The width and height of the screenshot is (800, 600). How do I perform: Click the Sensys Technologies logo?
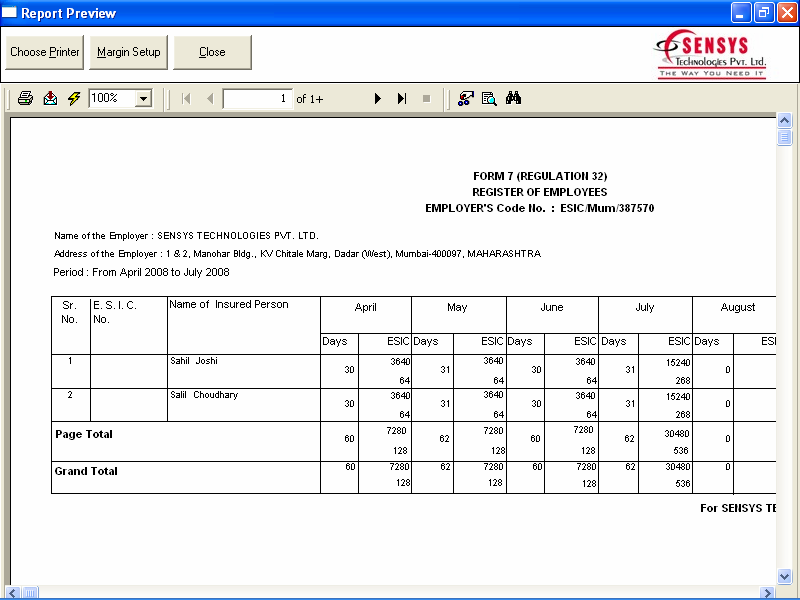coord(711,54)
